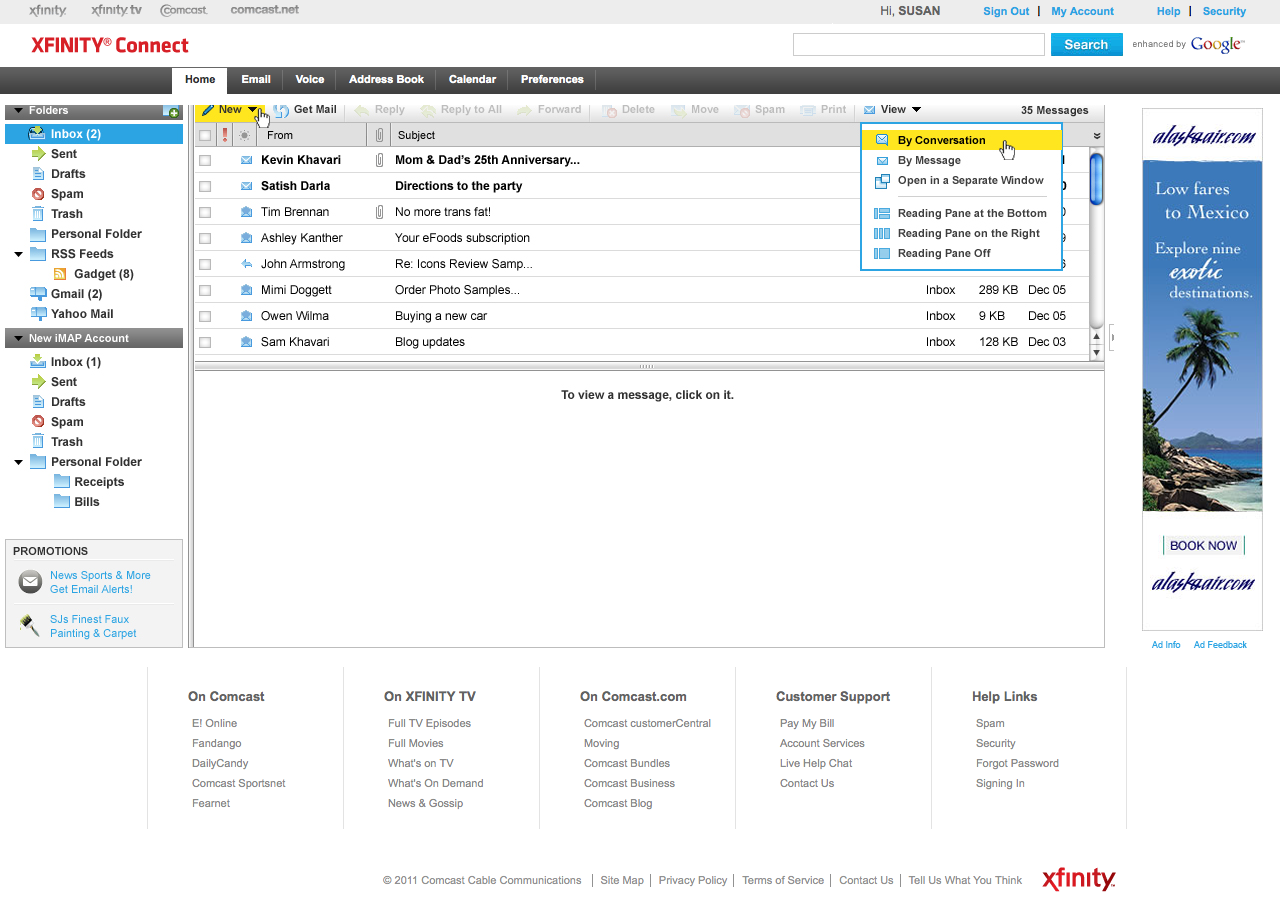Image resolution: width=1280 pixels, height=900 pixels.
Task: Collapse the RSS Feeds tree node
Action: click(19, 254)
